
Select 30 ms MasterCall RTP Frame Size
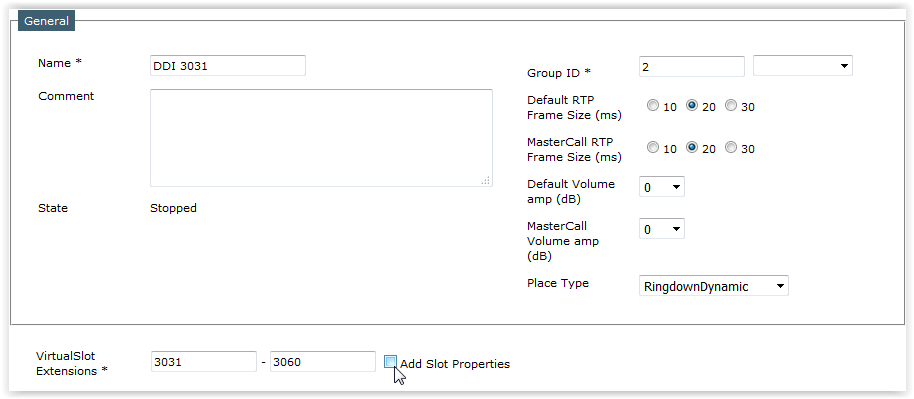(731, 148)
